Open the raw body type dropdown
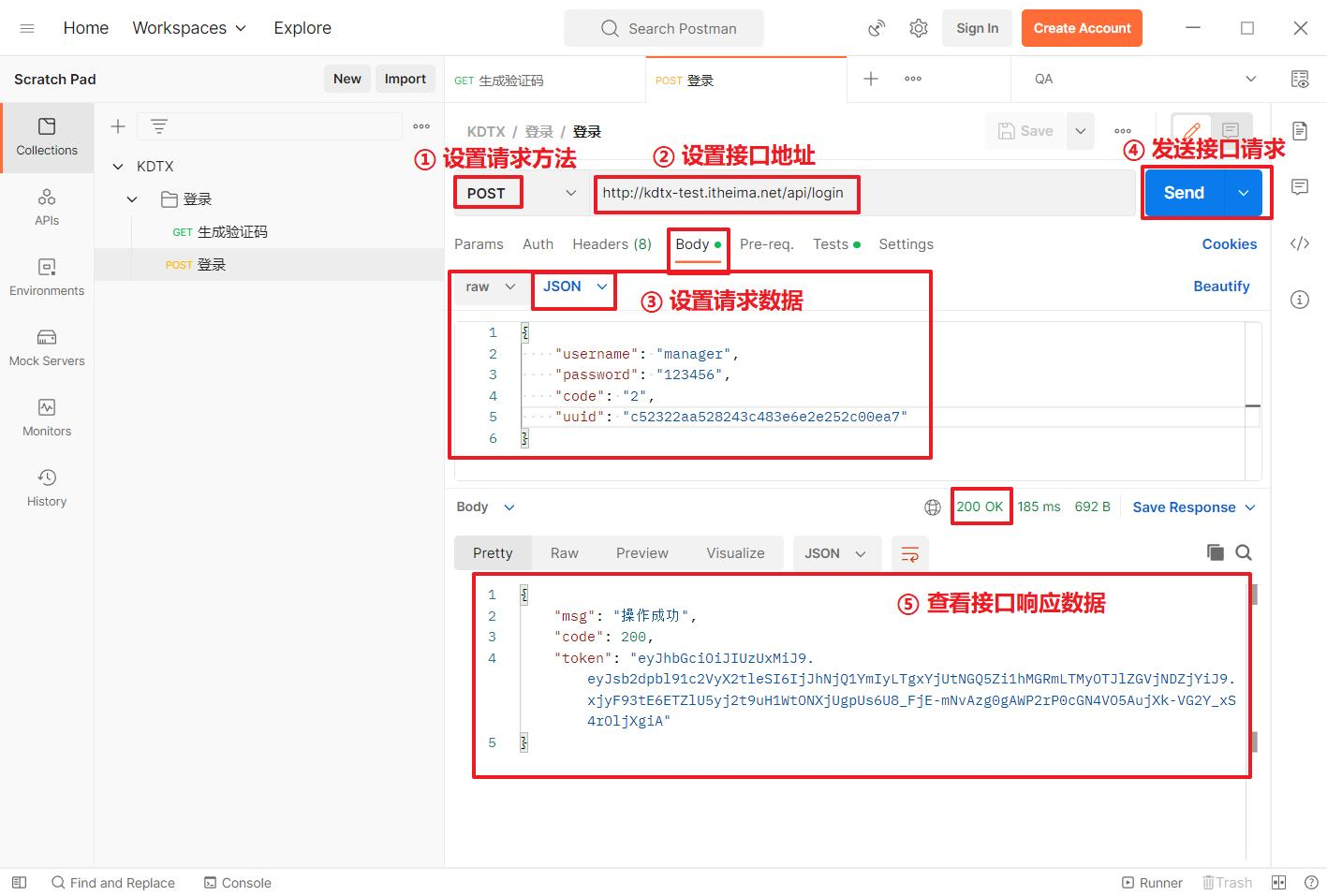Viewport: 1327px width, 896px height. click(x=491, y=286)
